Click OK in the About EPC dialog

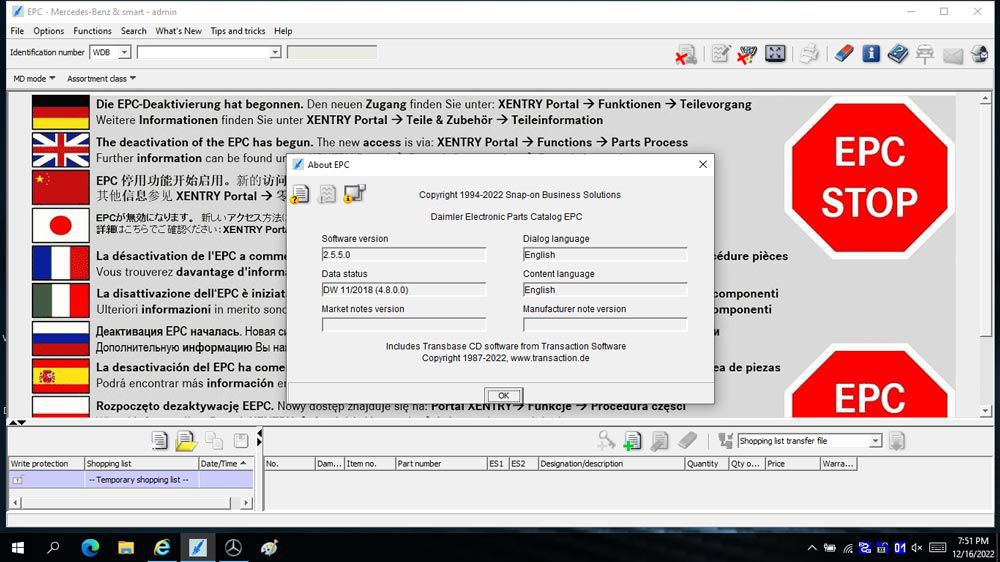click(x=503, y=396)
